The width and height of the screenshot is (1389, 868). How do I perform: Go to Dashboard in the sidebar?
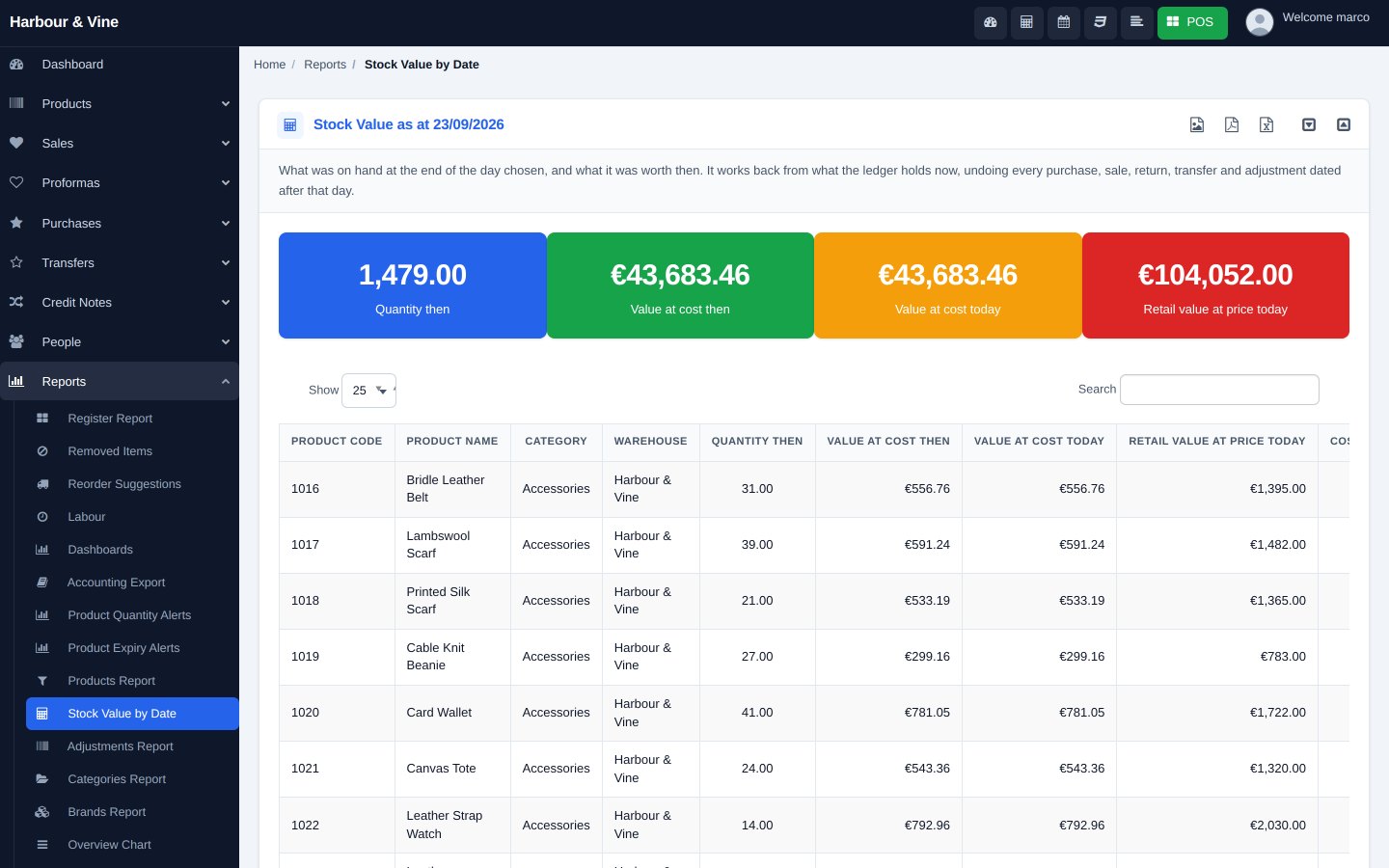pos(120,65)
